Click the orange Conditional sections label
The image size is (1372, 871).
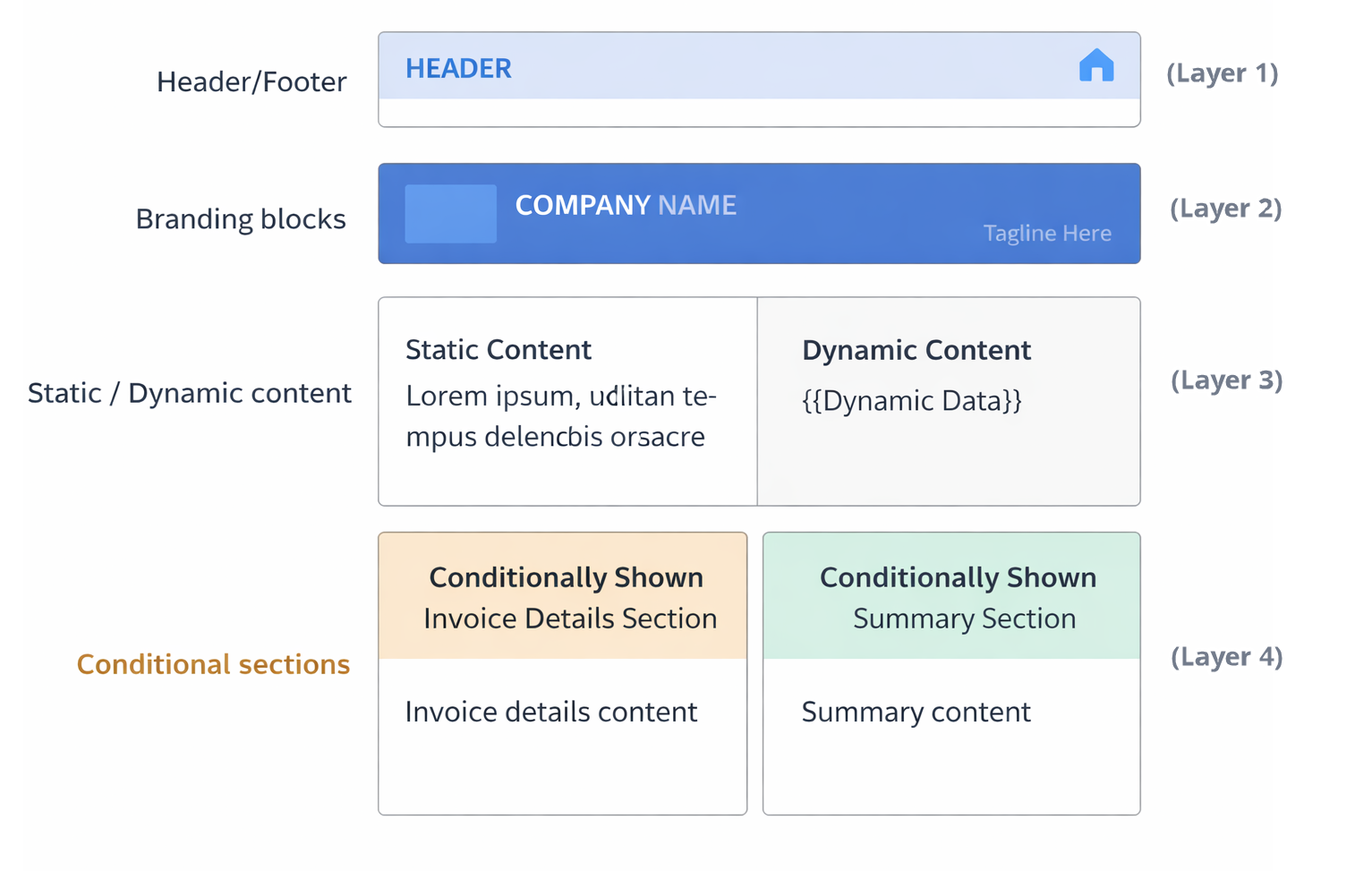tap(213, 664)
